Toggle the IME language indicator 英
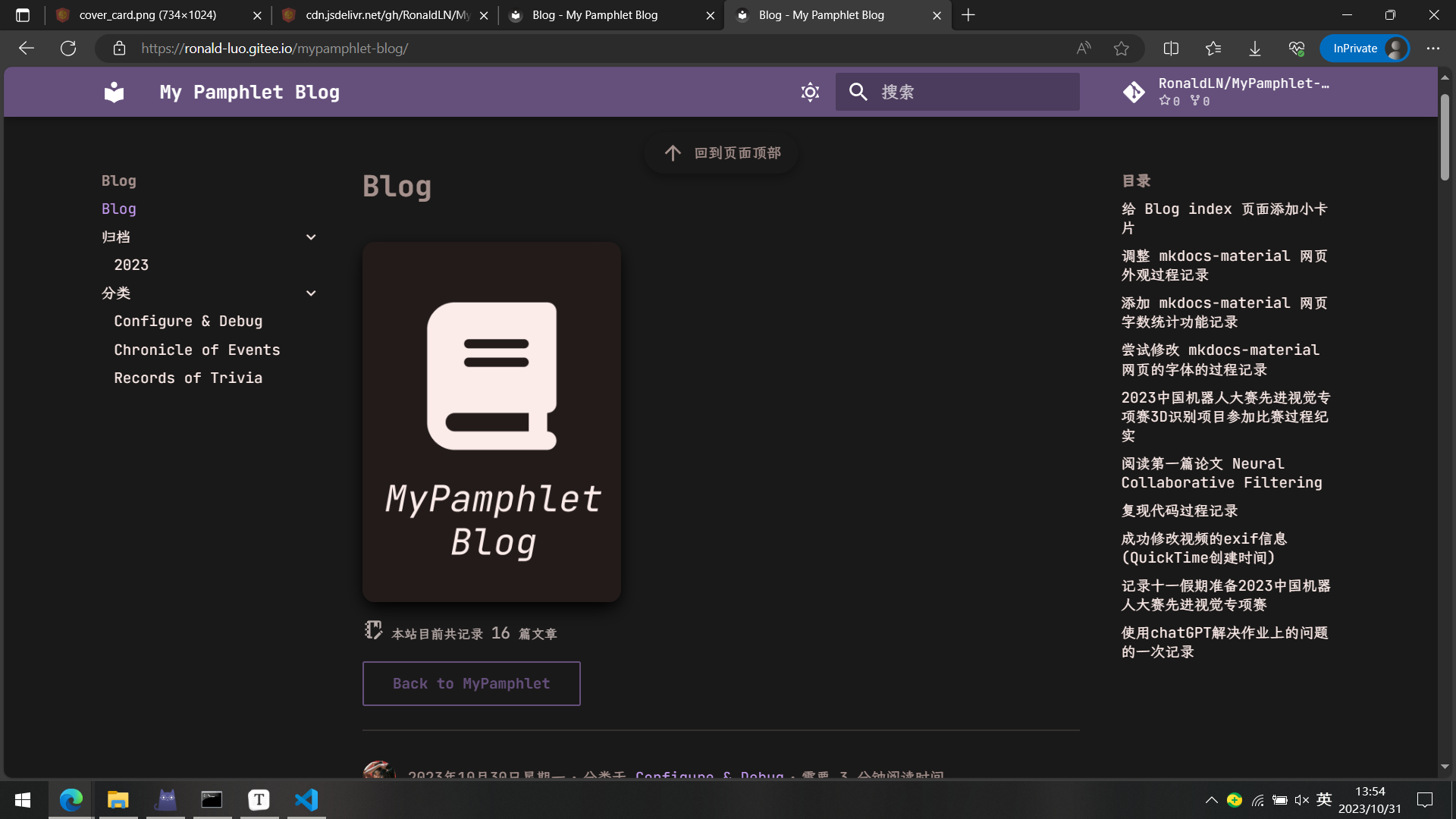Image resolution: width=1456 pixels, height=819 pixels. coord(1324,799)
